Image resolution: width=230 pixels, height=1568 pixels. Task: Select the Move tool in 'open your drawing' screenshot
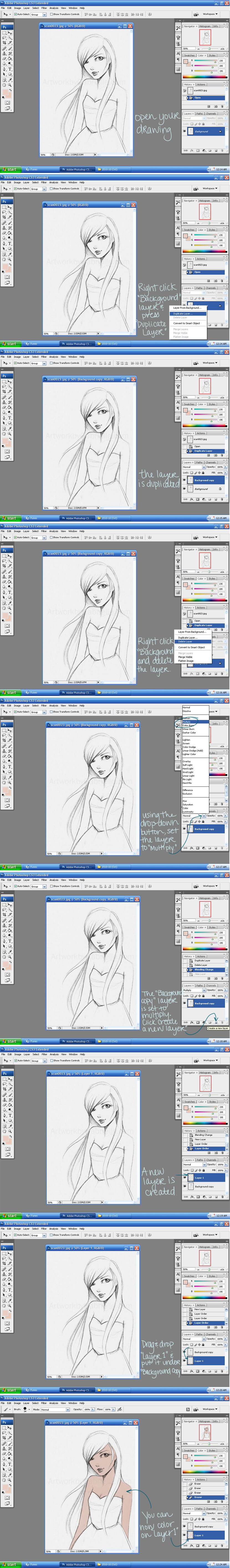click(x=10, y=32)
